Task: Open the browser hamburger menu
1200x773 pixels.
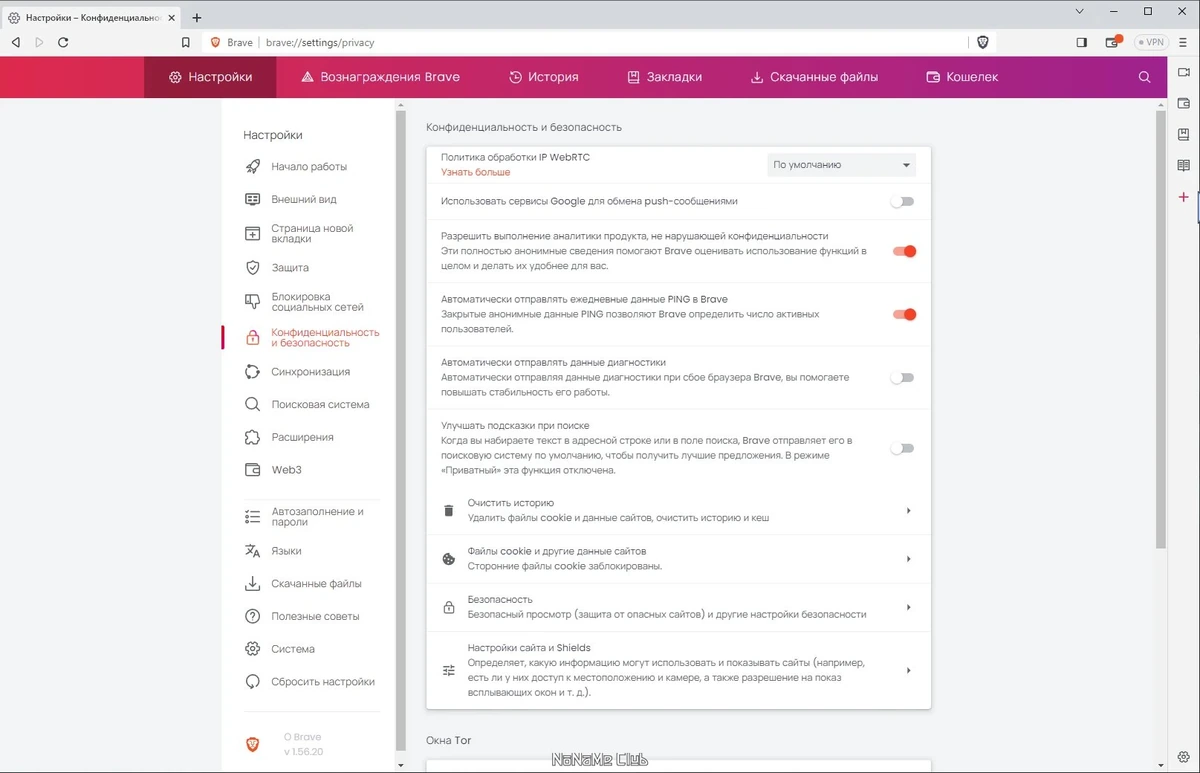Action: tap(1185, 43)
